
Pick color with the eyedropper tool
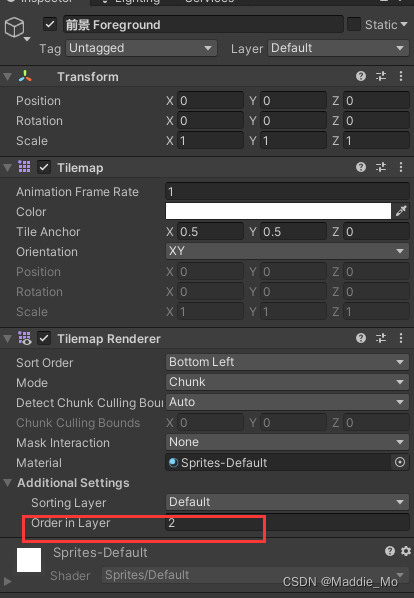coord(401,211)
